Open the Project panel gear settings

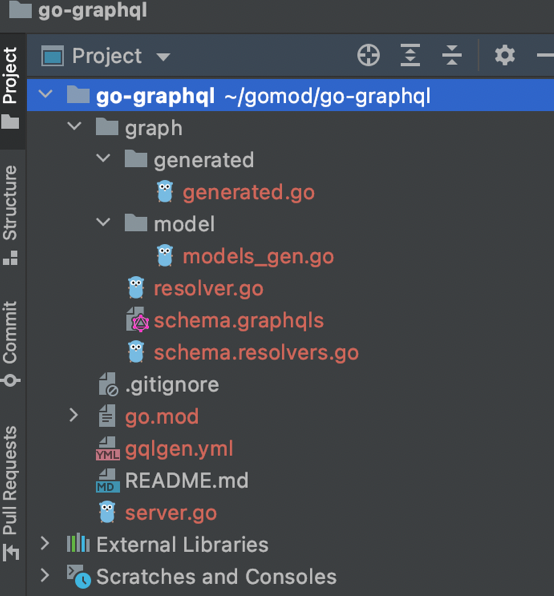pos(505,55)
